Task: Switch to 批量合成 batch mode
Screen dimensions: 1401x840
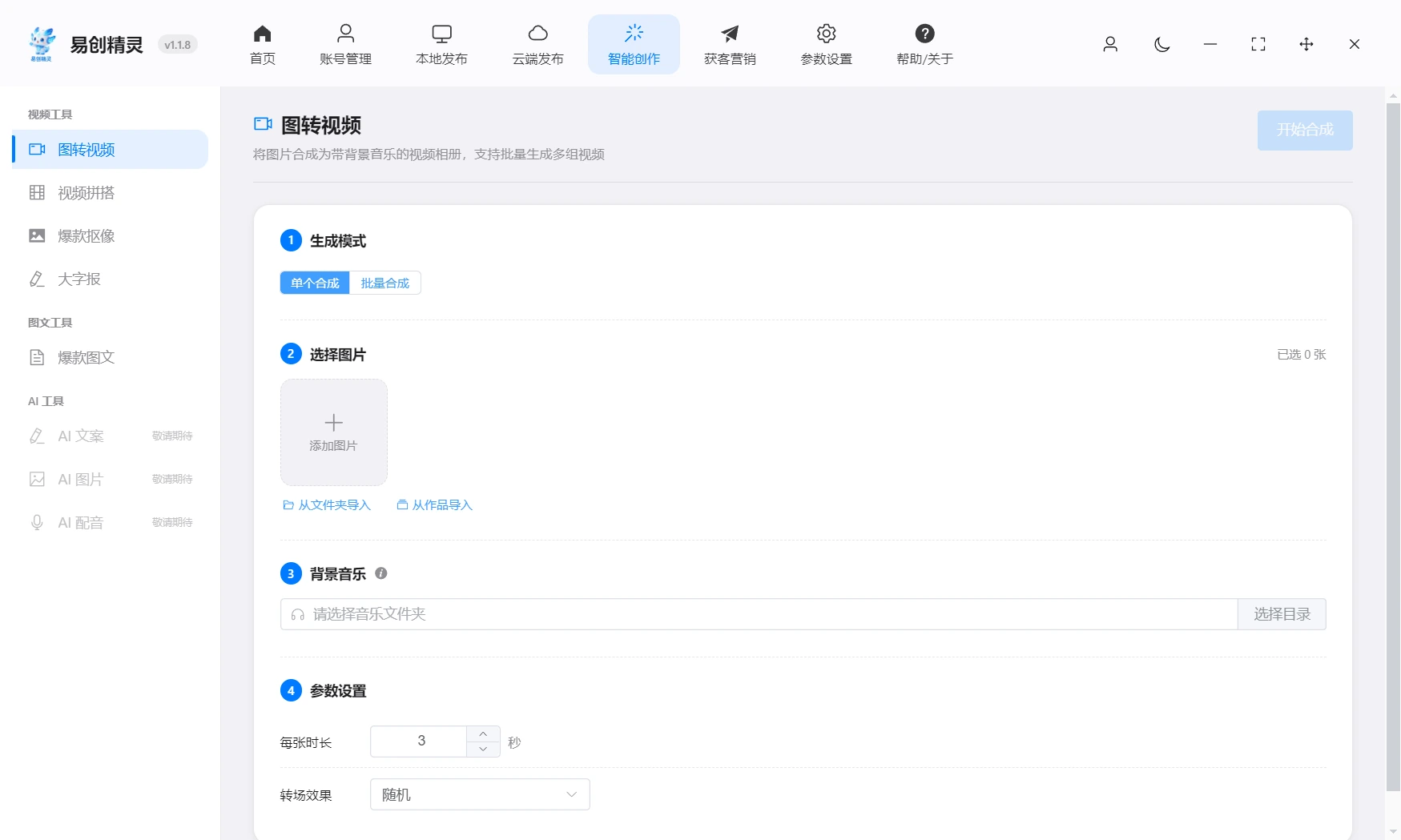Action: pos(385,283)
